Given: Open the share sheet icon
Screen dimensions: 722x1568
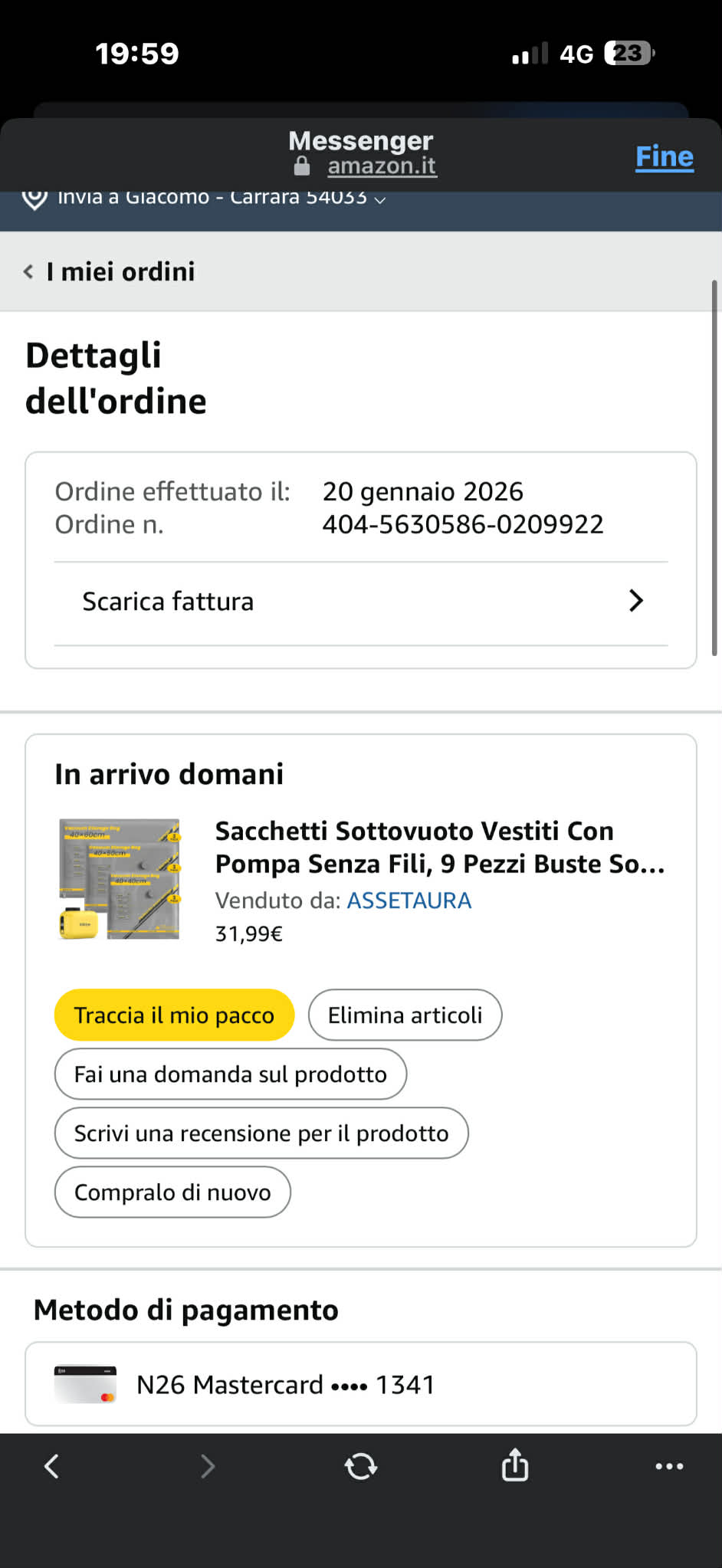Looking at the screenshot, I should pos(515,1465).
